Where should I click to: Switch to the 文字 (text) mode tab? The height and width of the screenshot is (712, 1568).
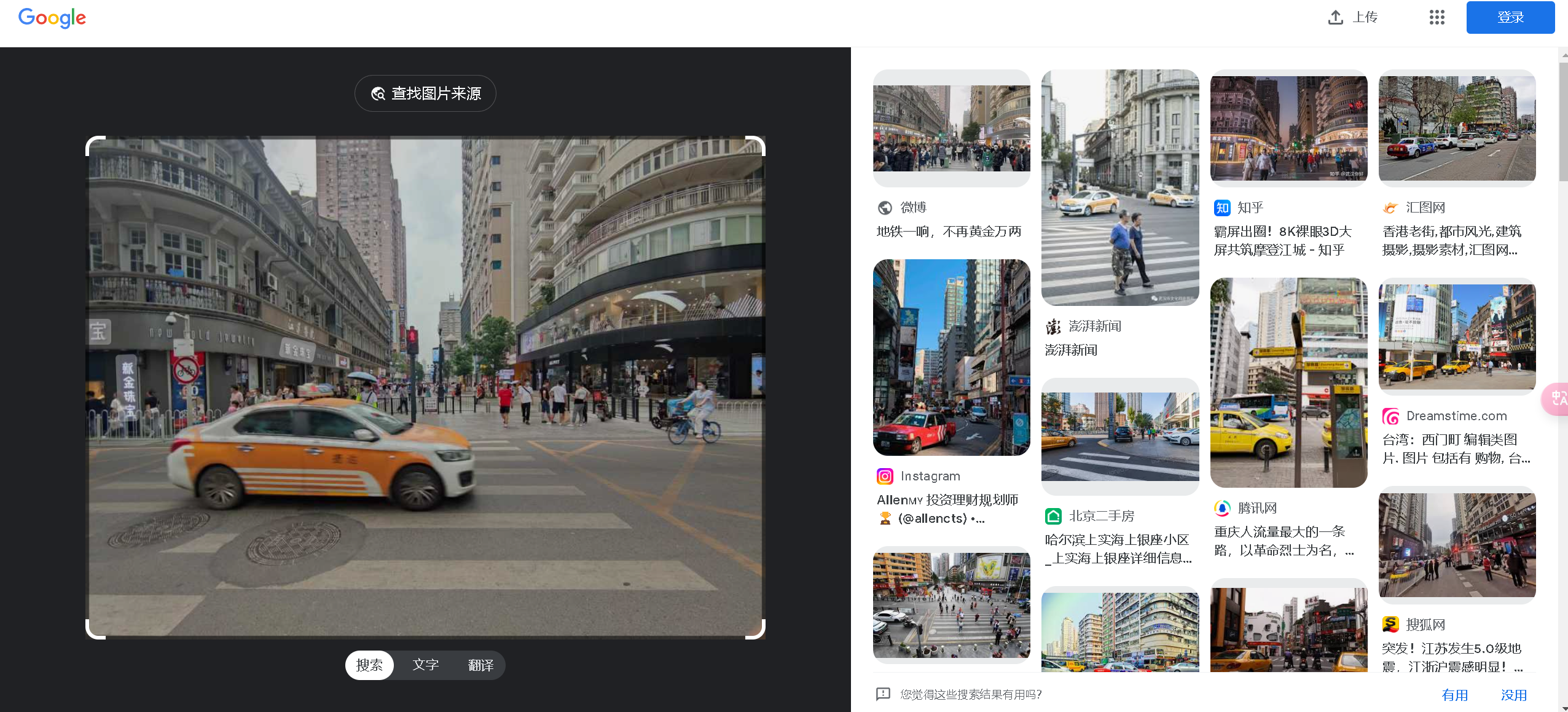pyautogui.click(x=425, y=665)
